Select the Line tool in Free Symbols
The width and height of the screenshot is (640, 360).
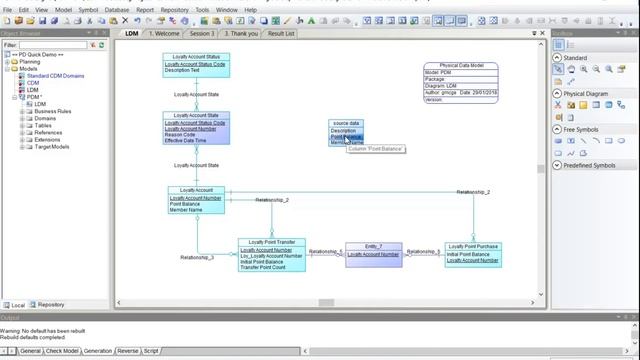584,141
